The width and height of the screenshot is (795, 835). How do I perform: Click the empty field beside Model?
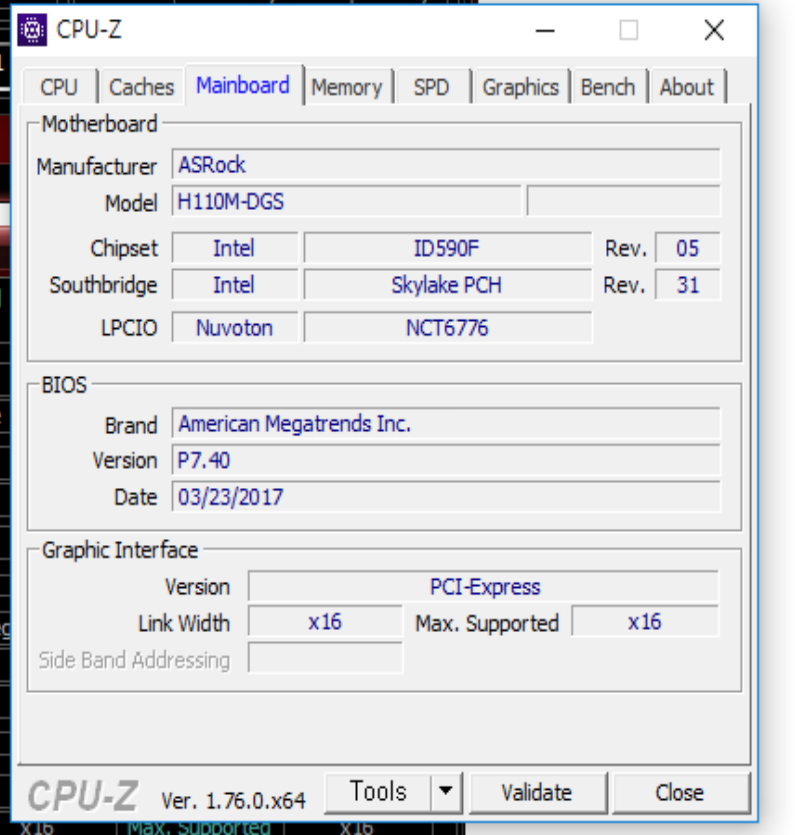(x=624, y=201)
